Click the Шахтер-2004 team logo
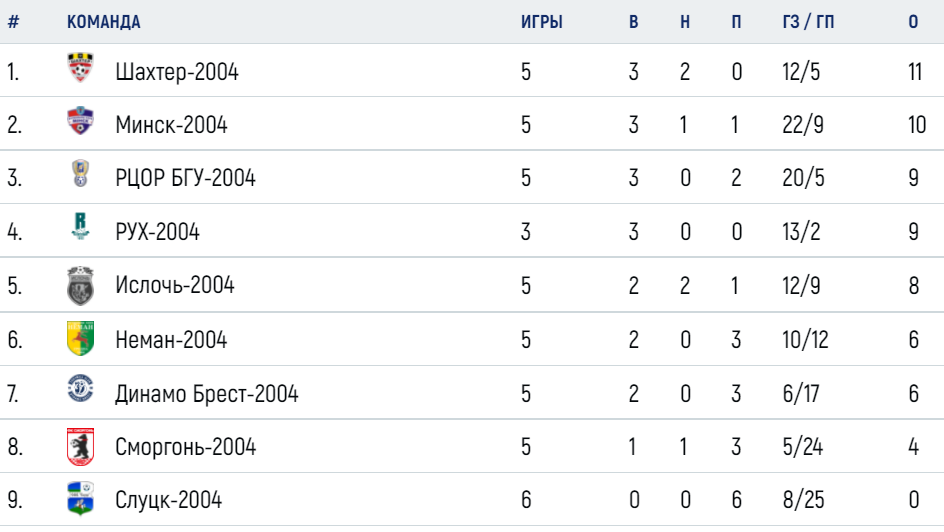This screenshot has height=532, width=944. [80, 67]
